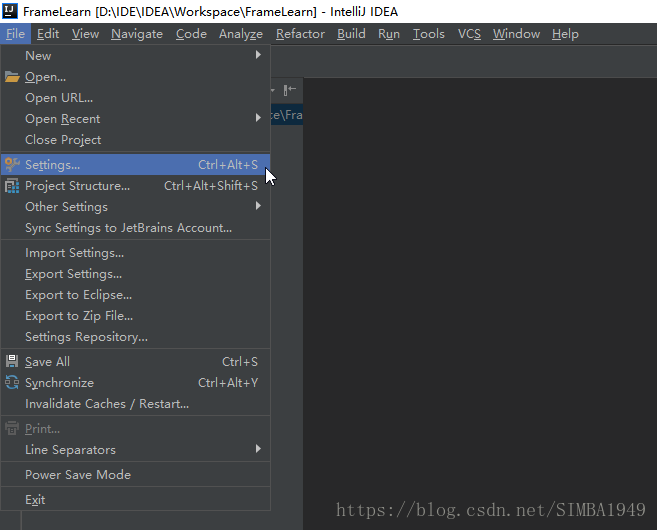Open Settings Repository...
Viewport: 657px width, 530px height.
pyautogui.click(x=135, y=336)
